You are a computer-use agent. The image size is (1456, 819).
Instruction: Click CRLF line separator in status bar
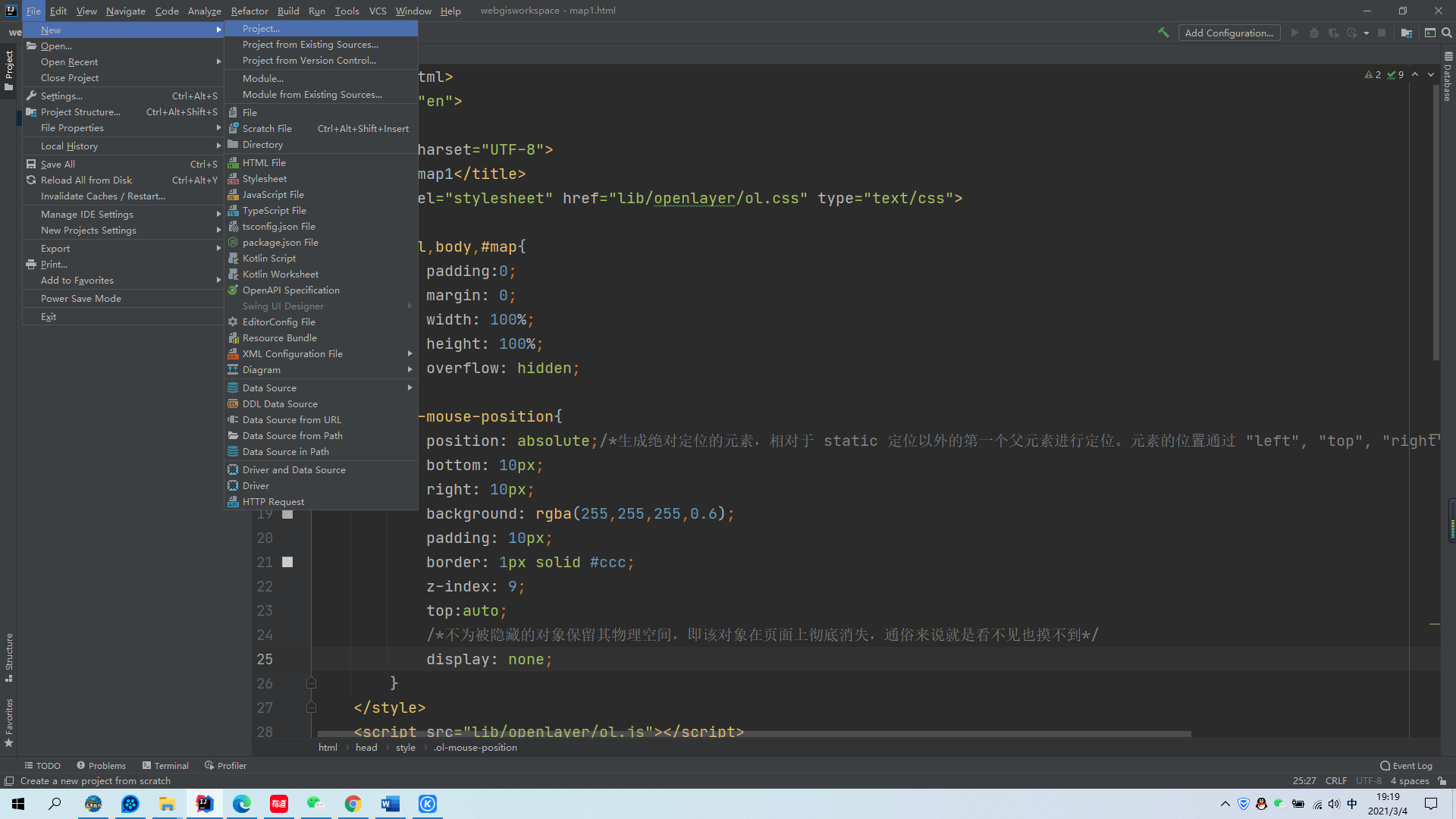pyautogui.click(x=1335, y=781)
